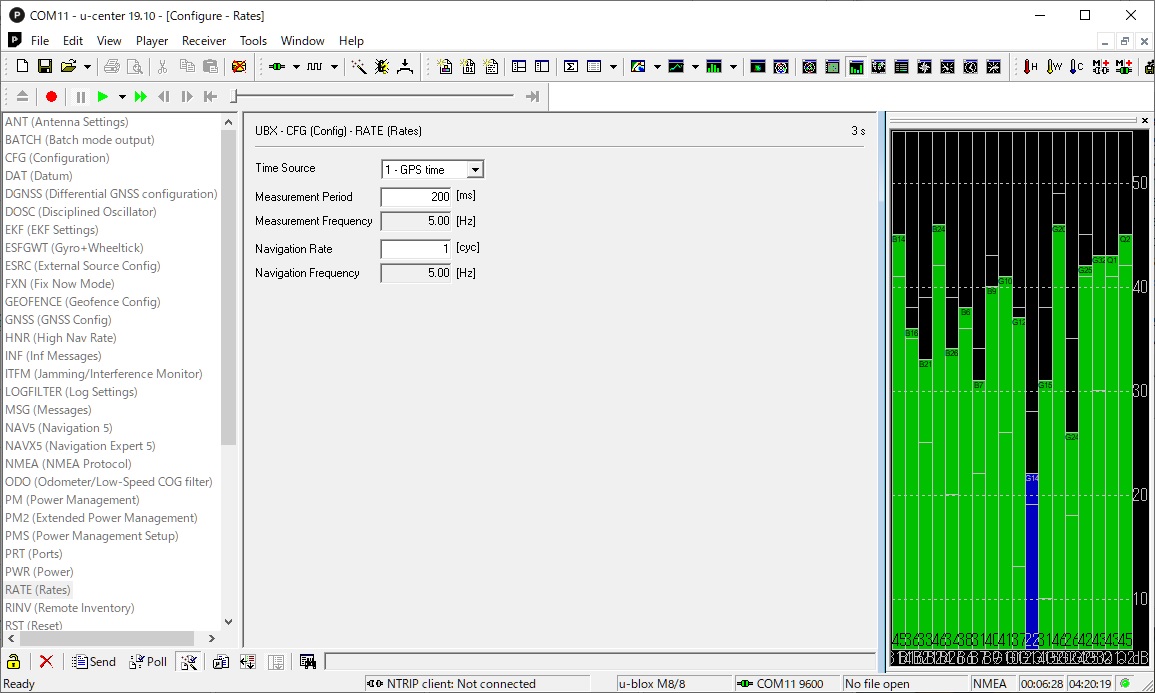
Task: Toggle the highlighted signal bar chart view button
Action: tap(856, 67)
